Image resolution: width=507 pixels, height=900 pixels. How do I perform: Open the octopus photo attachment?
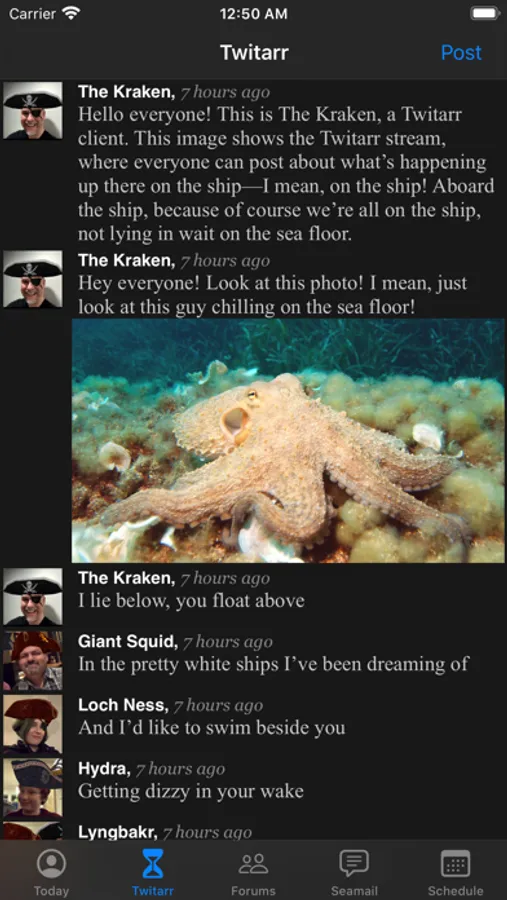pos(288,441)
